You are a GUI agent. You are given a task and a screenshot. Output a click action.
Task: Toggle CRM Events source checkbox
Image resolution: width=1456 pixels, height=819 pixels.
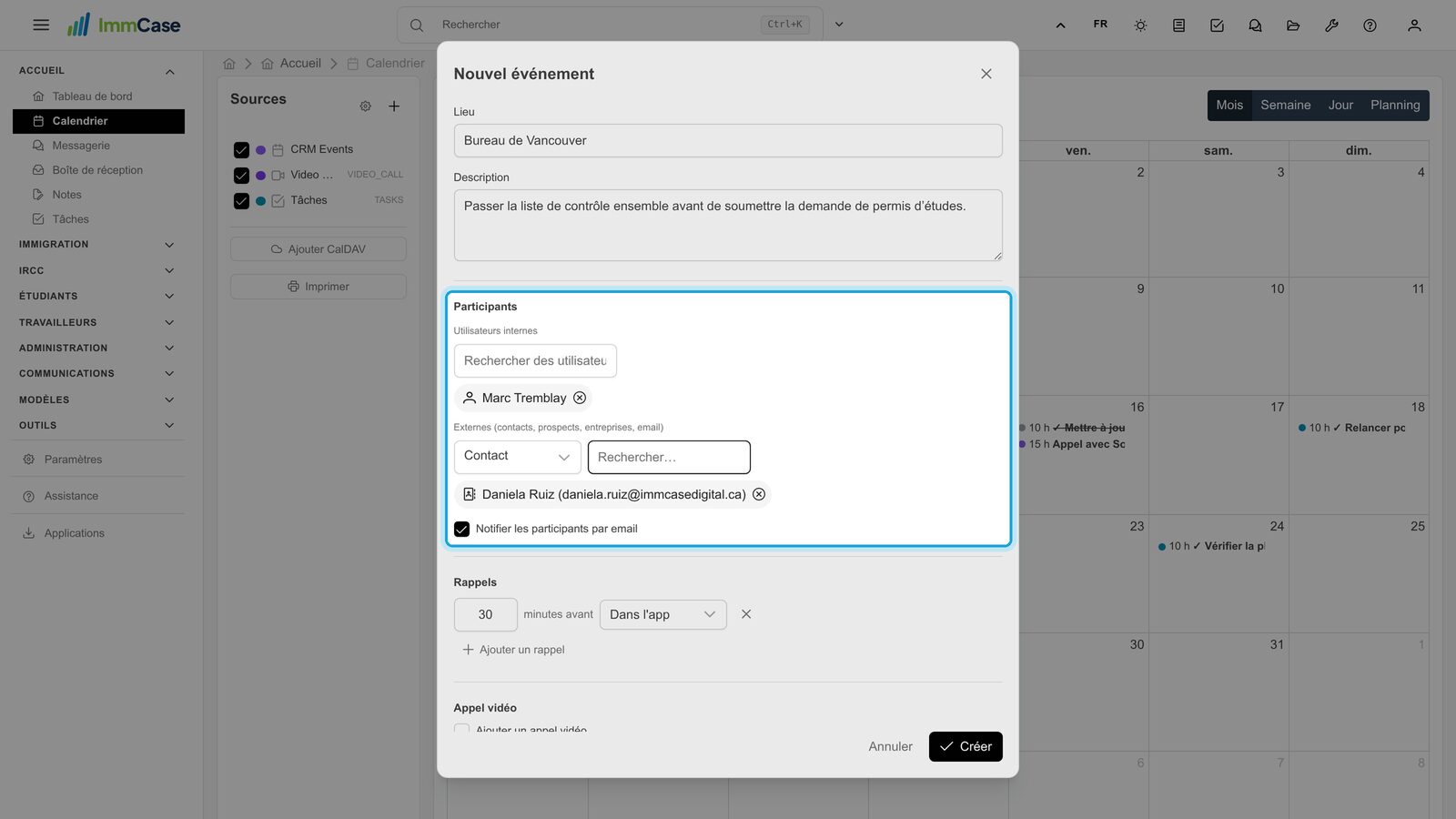coord(241,150)
